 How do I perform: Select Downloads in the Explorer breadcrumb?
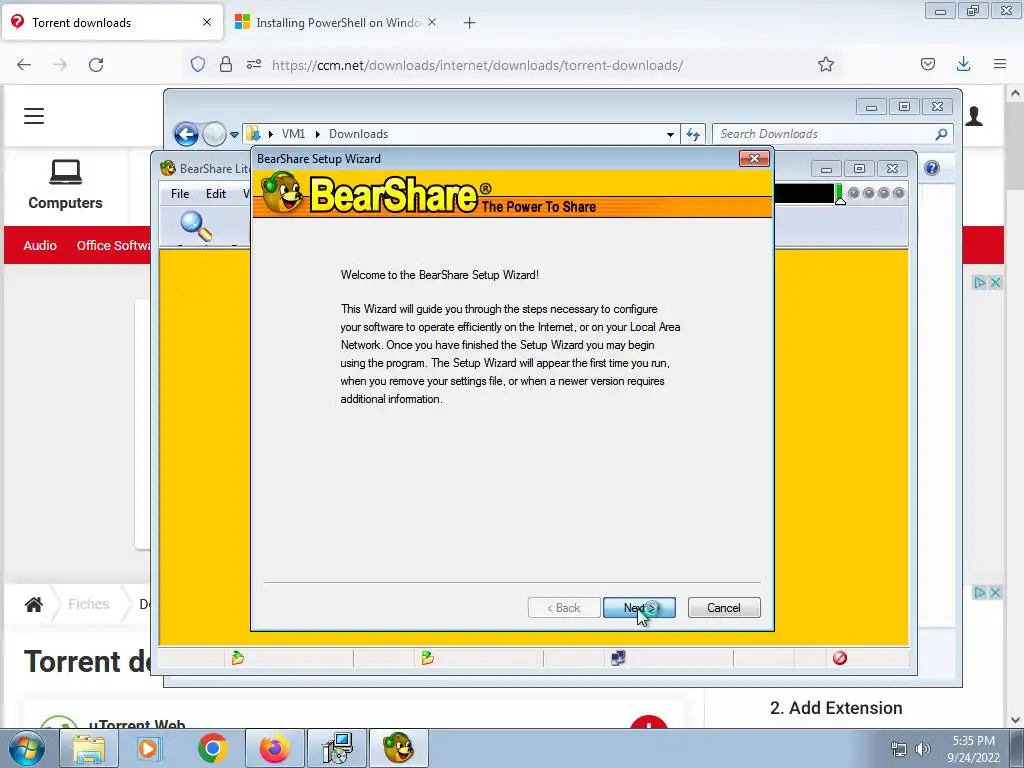(x=359, y=134)
